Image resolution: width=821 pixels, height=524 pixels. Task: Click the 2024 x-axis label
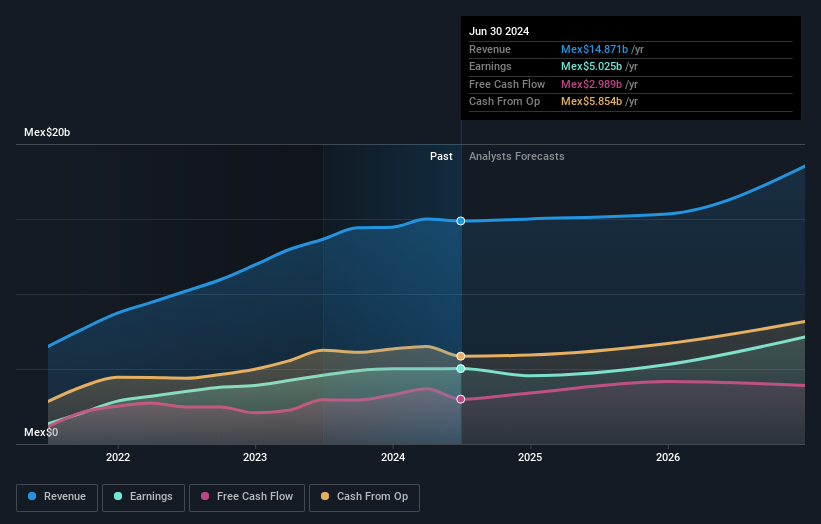(393, 457)
